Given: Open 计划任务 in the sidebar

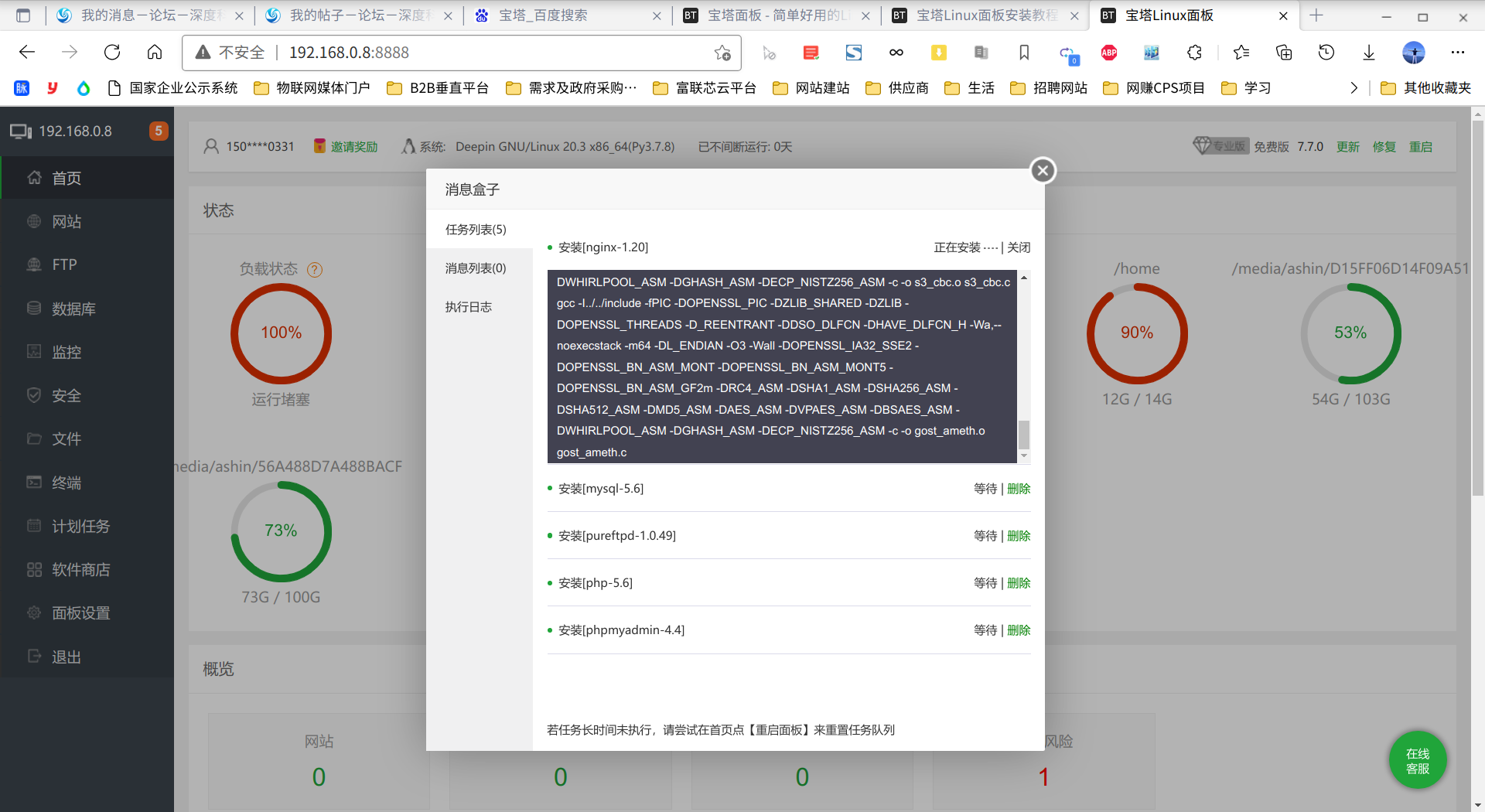Looking at the screenshot, I should pyautogui.click(x=87, y=526).
